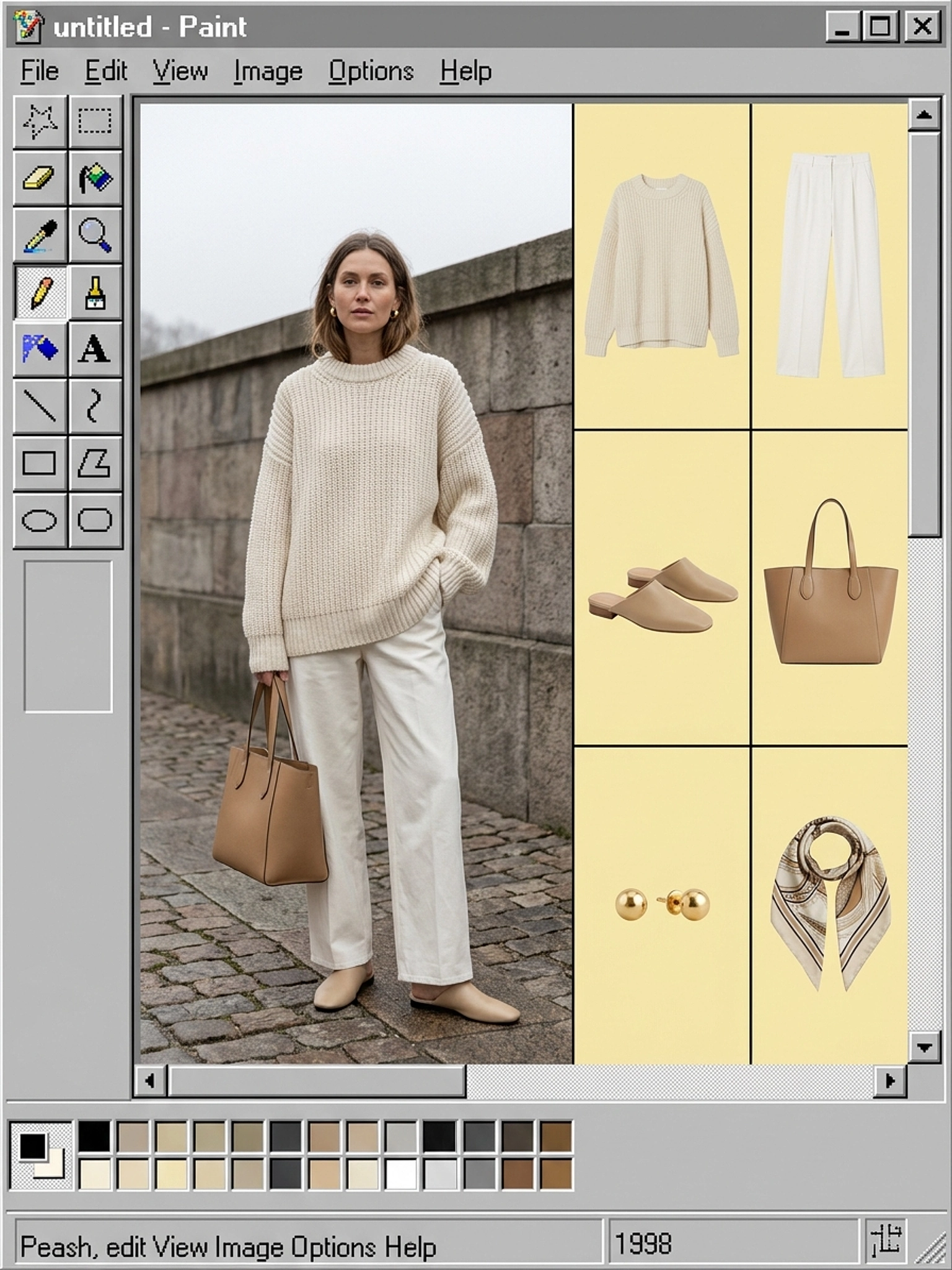Select the Rectangle shape tool
952x1270 pixels.
[40, 463]
